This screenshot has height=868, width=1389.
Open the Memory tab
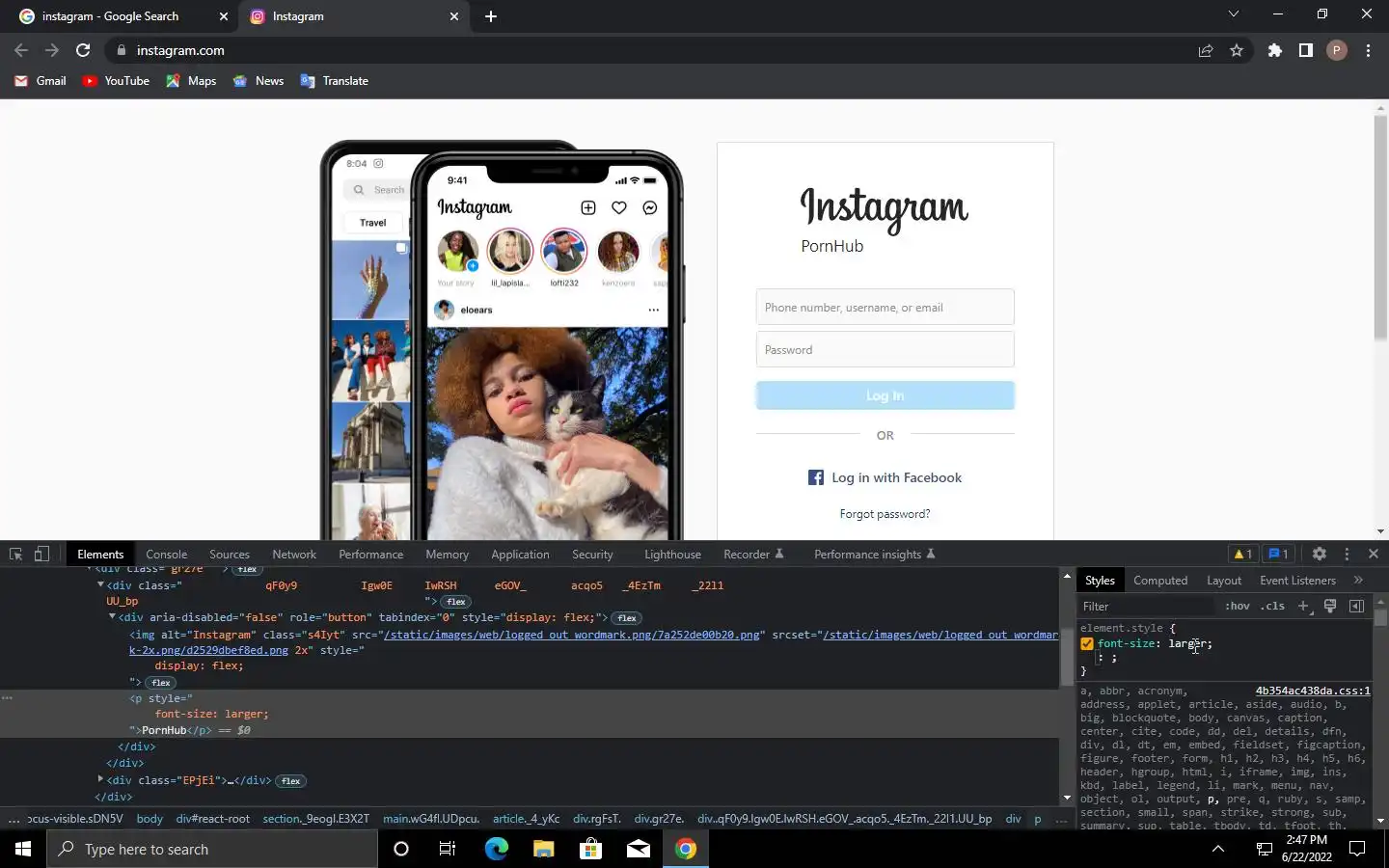(447, 554)
